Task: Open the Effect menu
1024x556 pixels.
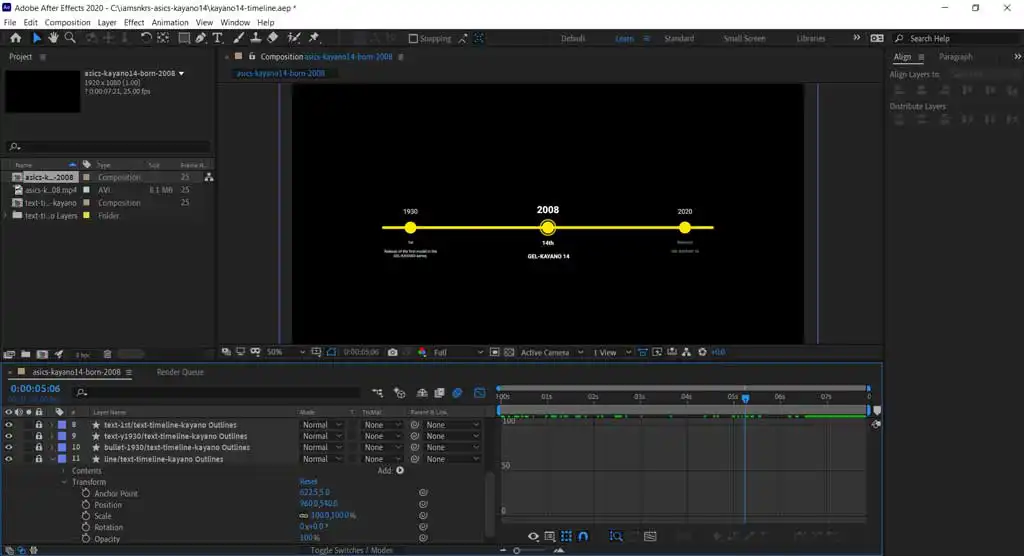Action: [x=134, y=22]
